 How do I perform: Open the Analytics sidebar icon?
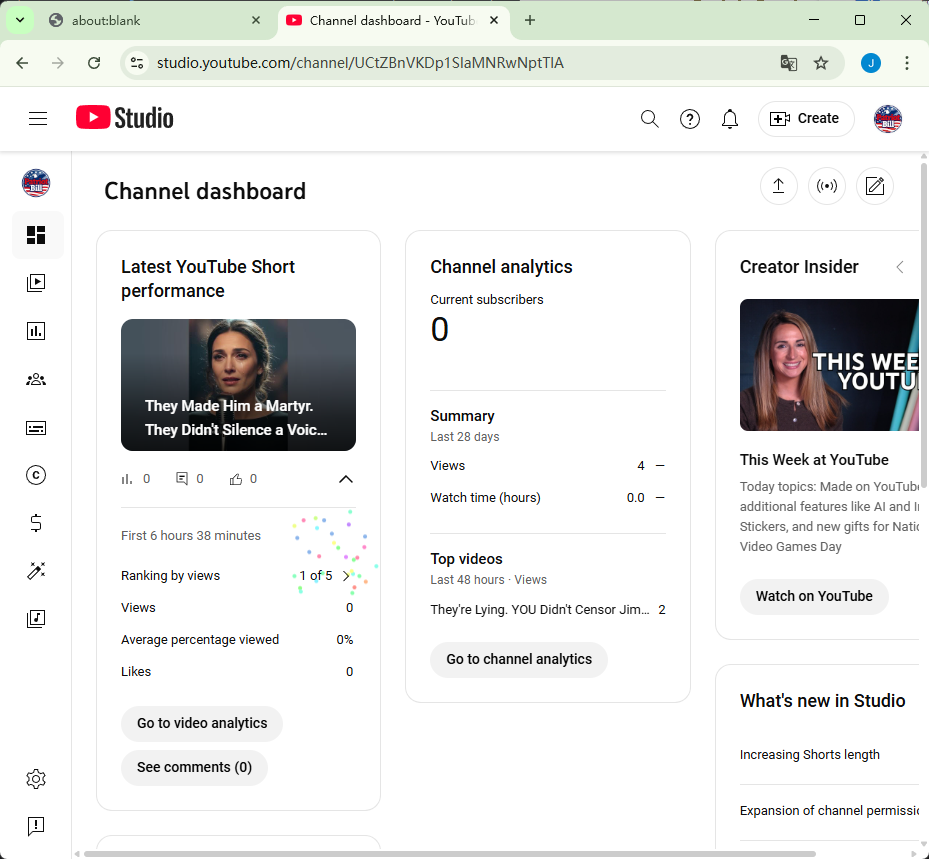click(36, 331)
